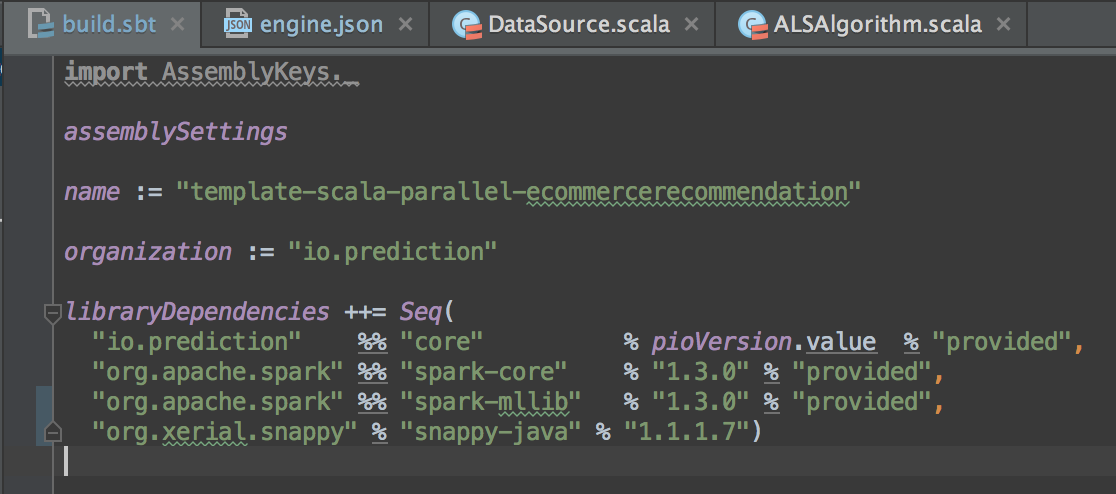
Task: Click the Scala icon on DataSource.scala tab
Action: tap(465, 24)
